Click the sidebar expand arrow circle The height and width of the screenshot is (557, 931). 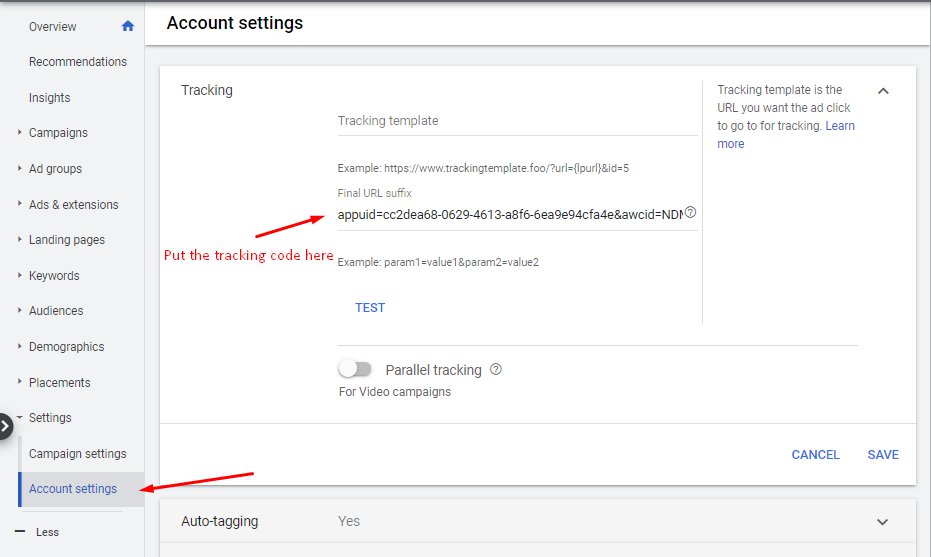[5, 425]
